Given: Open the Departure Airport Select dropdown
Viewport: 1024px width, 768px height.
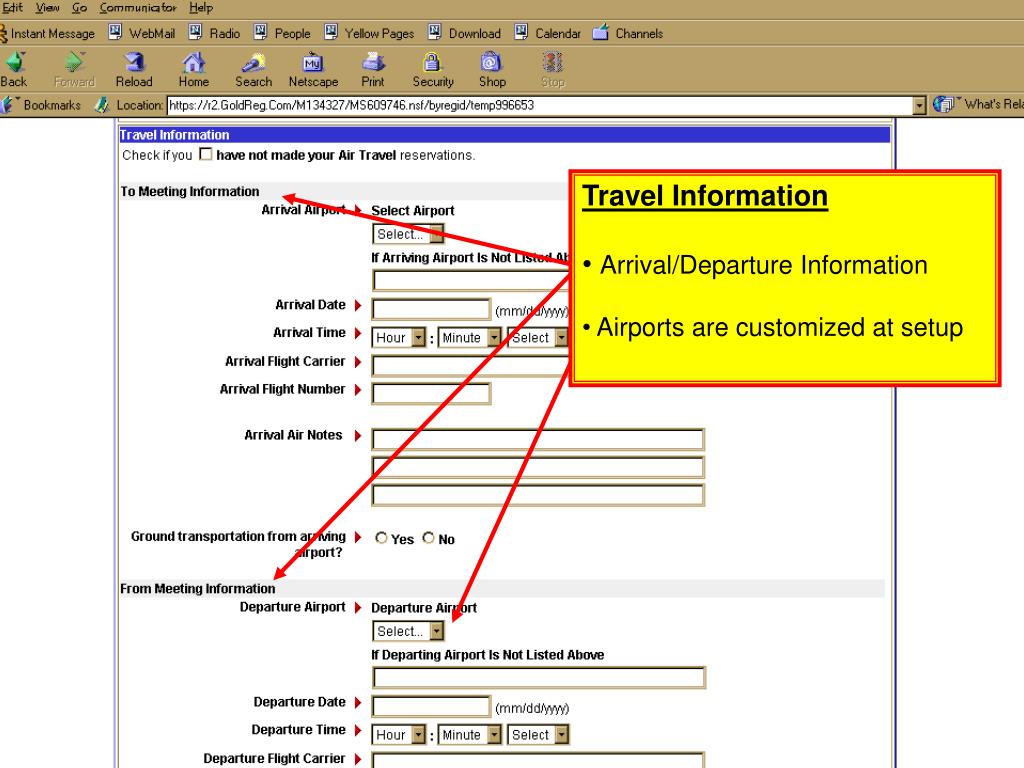Looking at the screenshot, I should click(408, 631).
